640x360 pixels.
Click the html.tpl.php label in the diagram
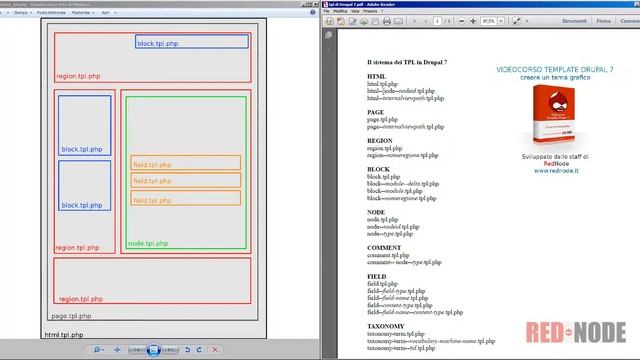coord(64,335)
